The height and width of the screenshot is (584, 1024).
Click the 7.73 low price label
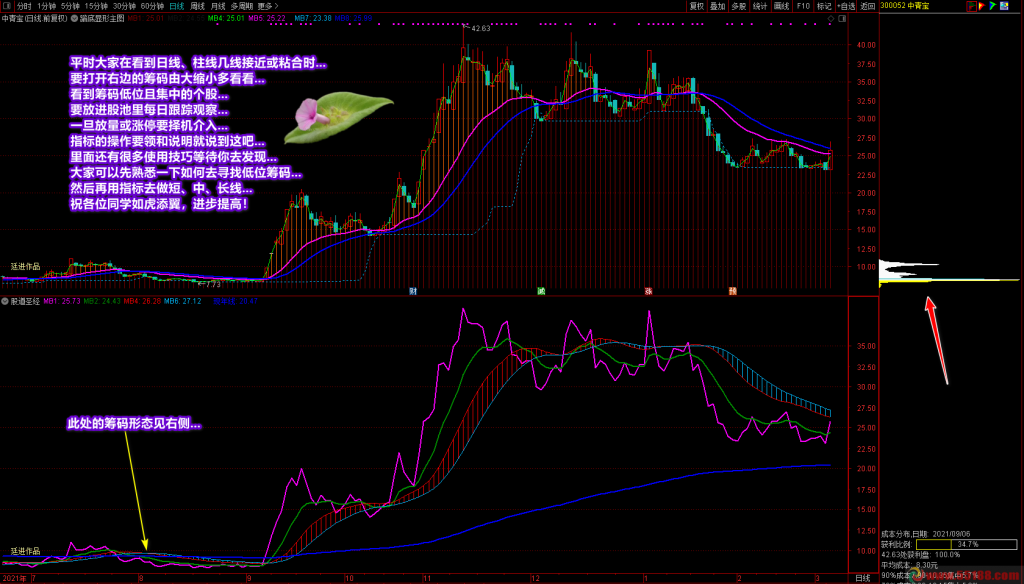[x=213, y=284]
